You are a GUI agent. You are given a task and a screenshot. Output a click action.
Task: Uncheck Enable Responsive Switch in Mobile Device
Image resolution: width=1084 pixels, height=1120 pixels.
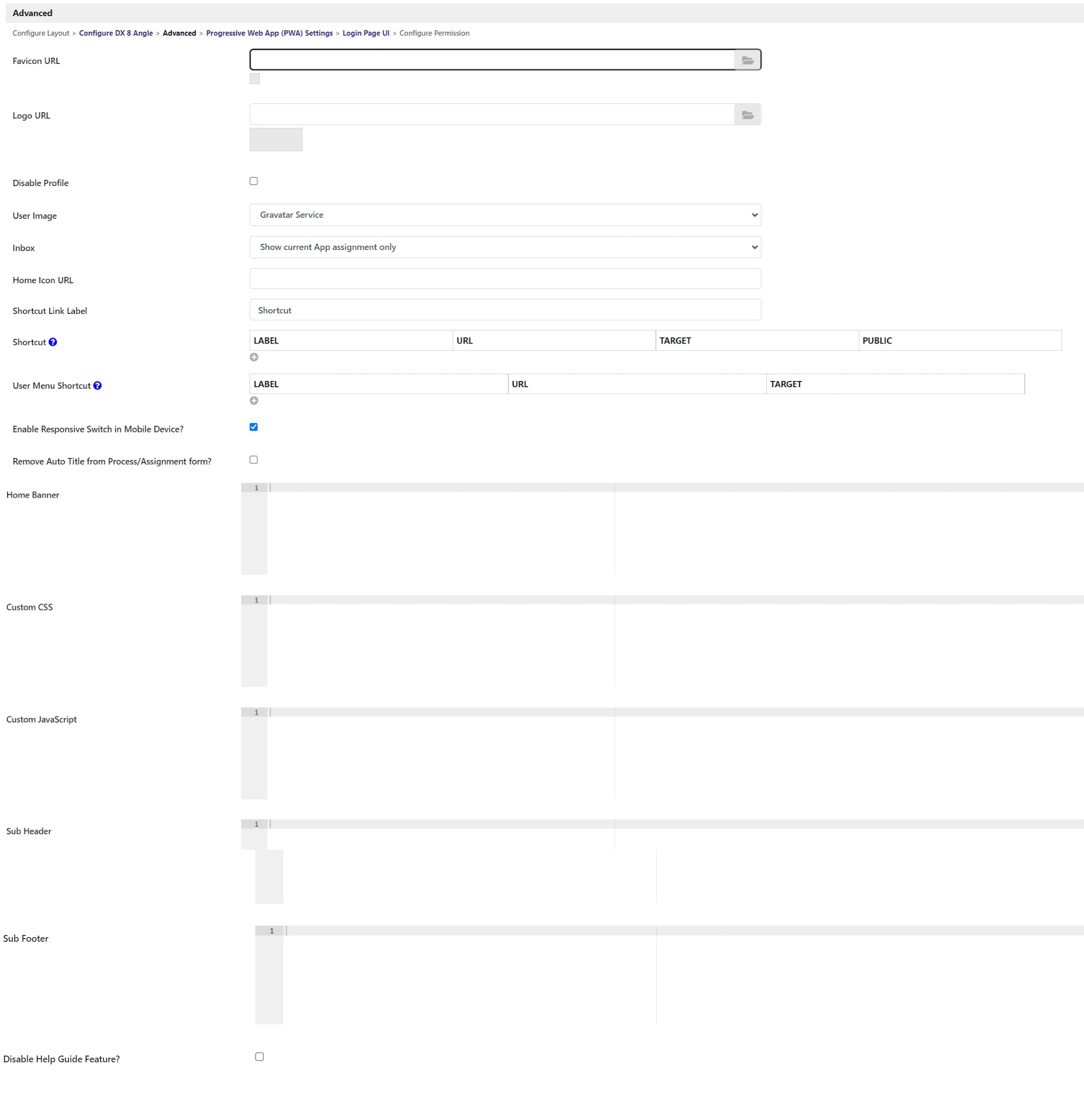254,427
